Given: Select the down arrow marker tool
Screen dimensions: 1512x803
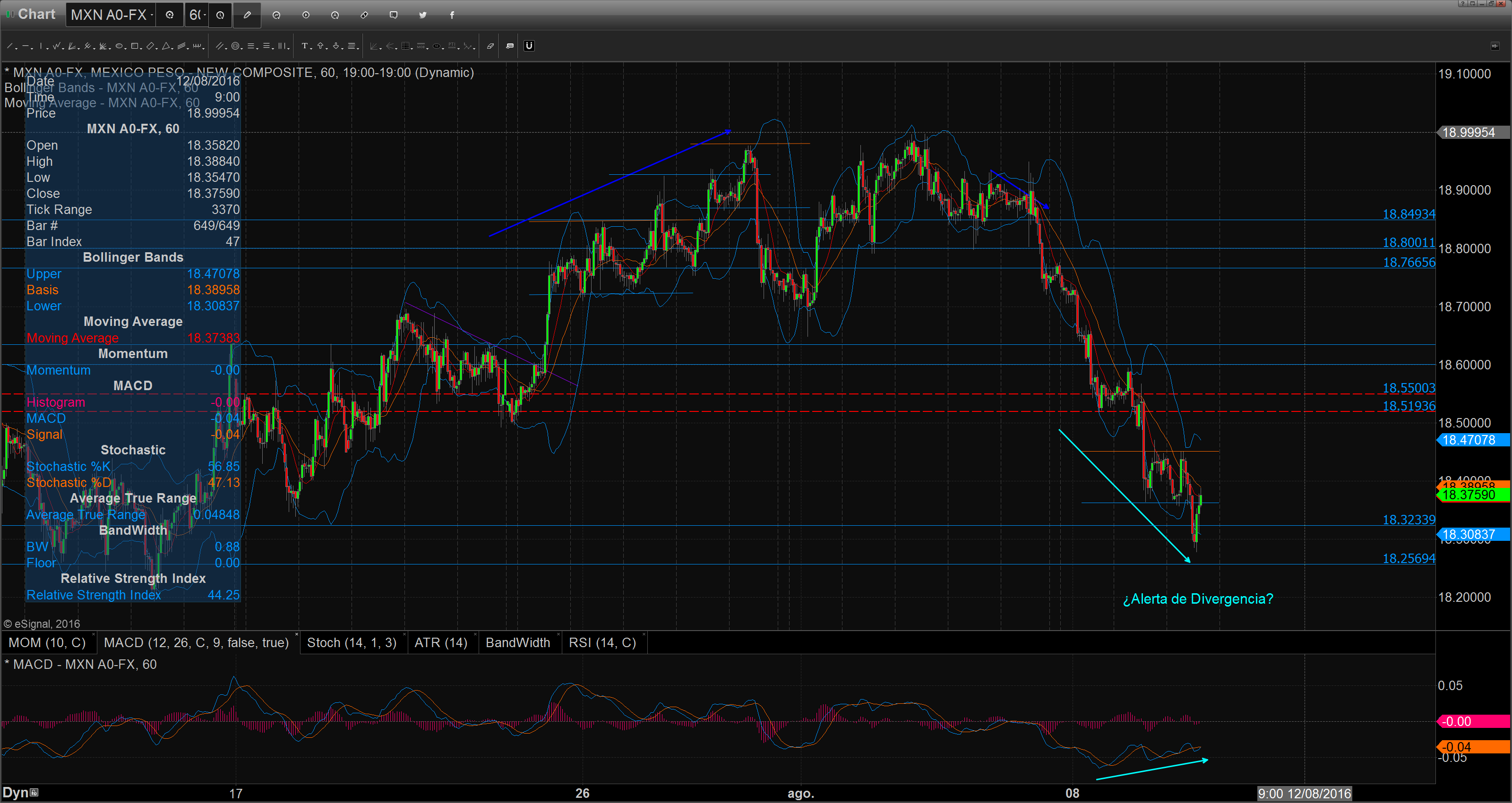Looking at the screenshot, I should pyautogui.click(x=336, y=46).
